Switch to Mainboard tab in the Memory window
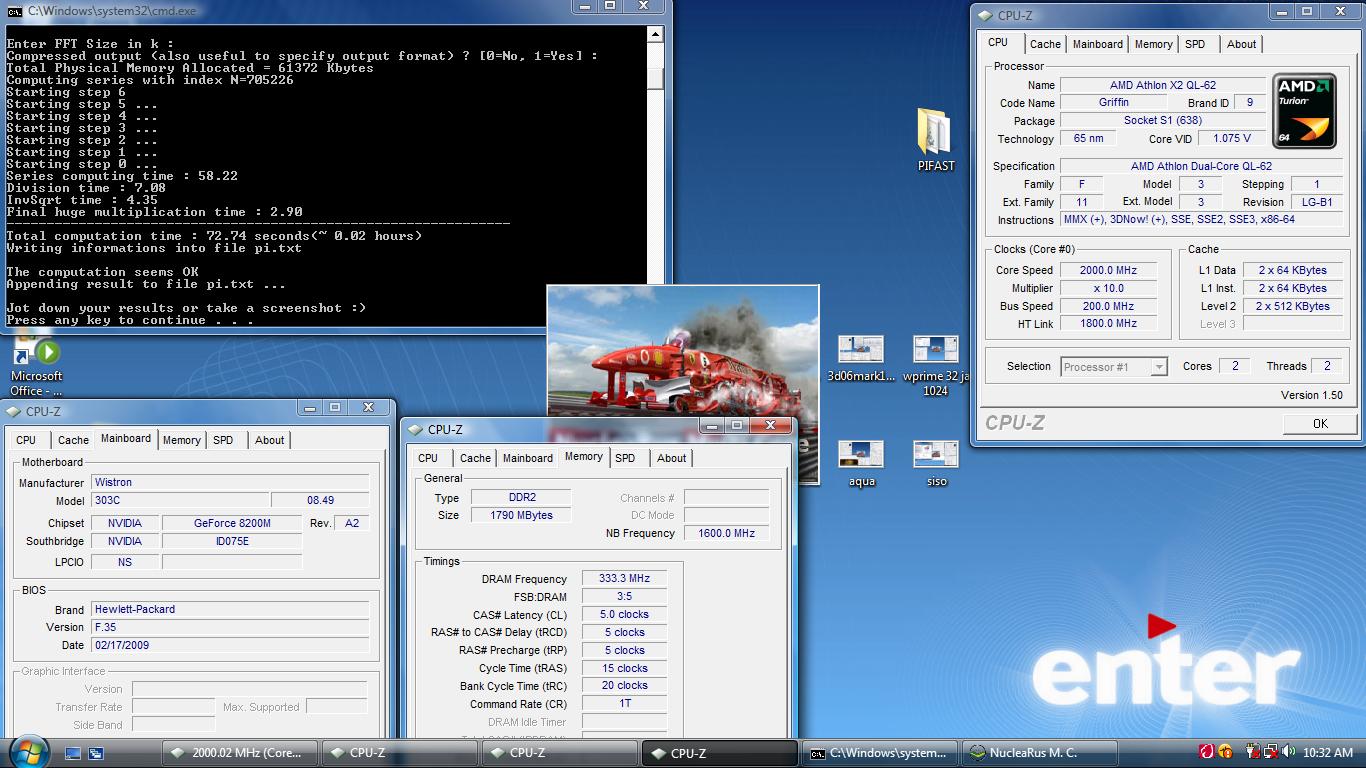 pyautogui.click(x=528, y=458)
